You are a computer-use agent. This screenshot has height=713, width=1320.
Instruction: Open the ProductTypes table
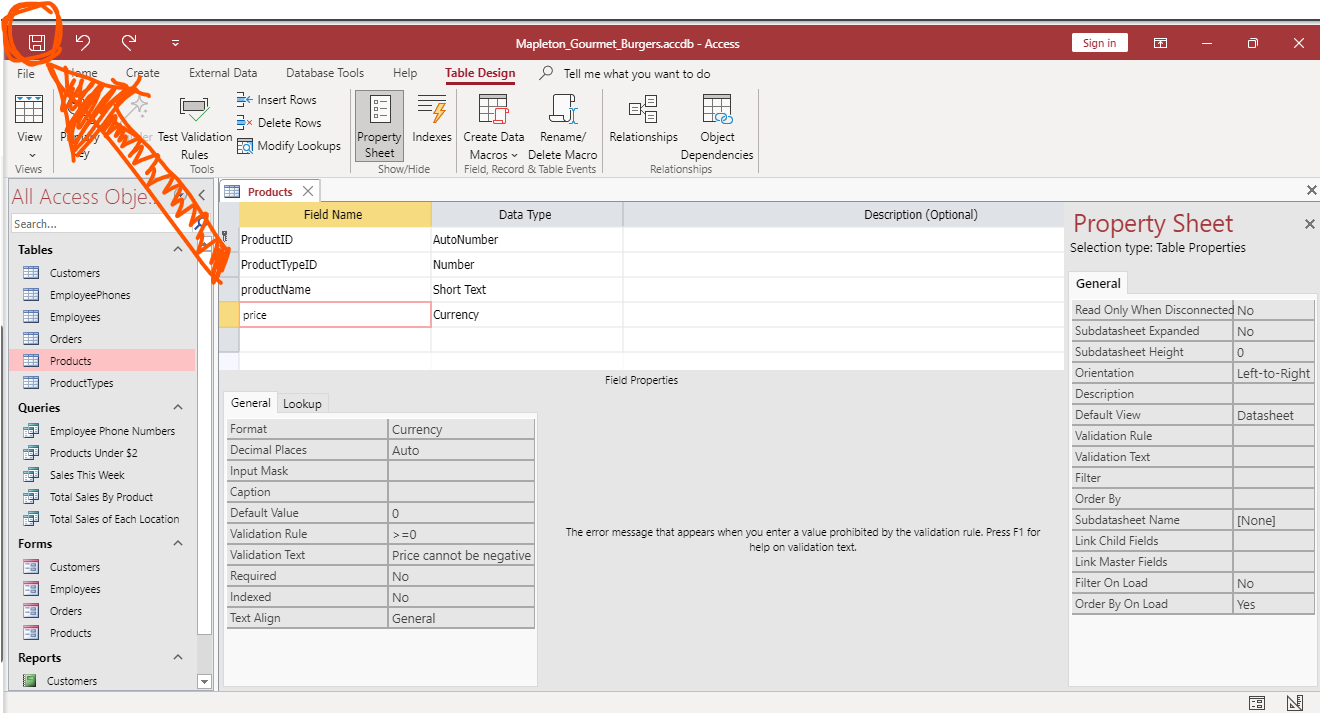81,383
